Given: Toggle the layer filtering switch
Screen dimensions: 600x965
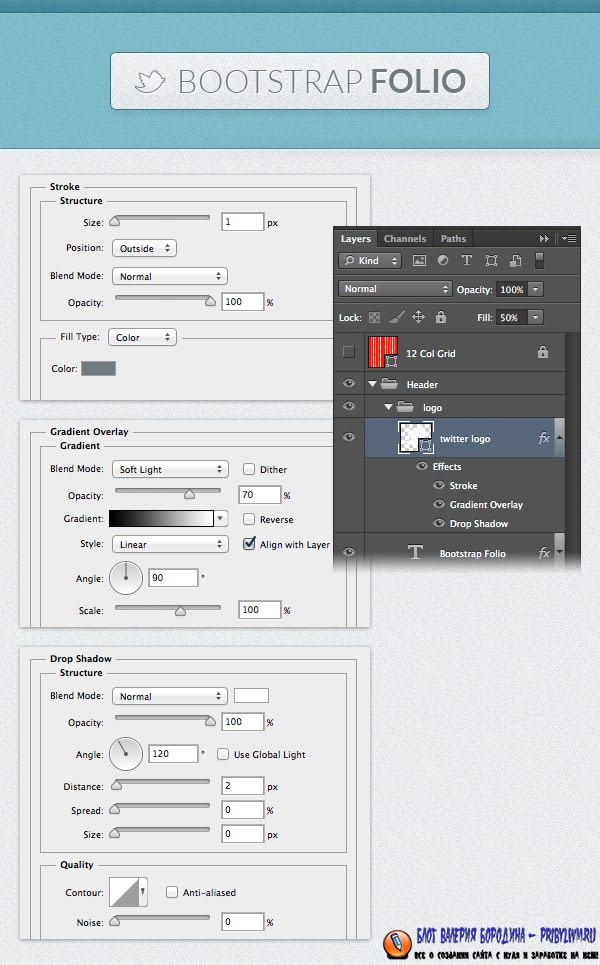Looking at the screenshot, I should pyautogui.click(x=539, y=260).
